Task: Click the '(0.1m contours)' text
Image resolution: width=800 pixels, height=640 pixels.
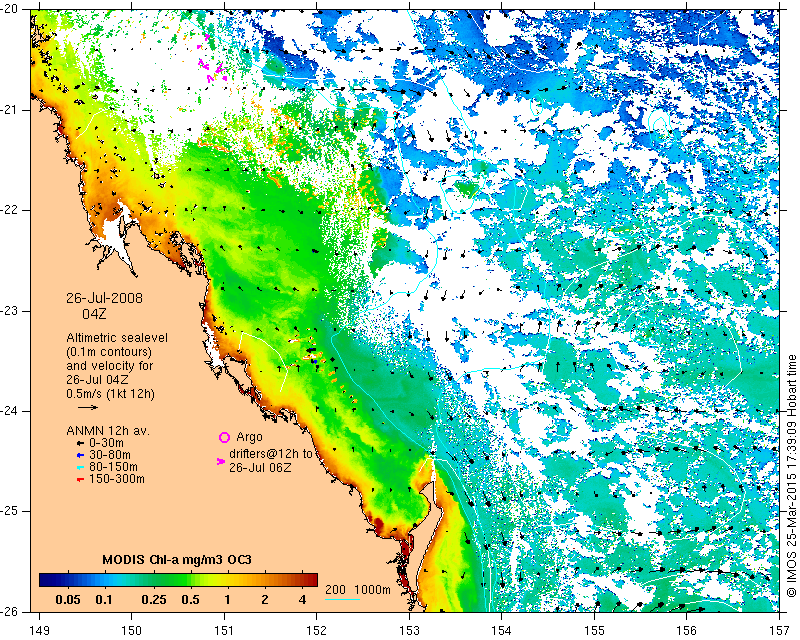Action: pos(109,352)
